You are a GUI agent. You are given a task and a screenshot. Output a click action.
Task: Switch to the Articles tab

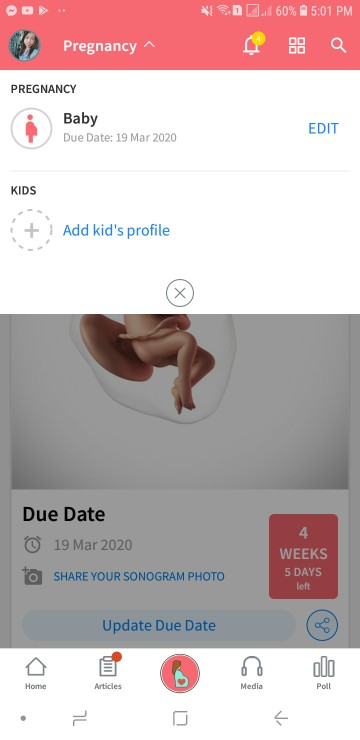click(x=108, y=673)
